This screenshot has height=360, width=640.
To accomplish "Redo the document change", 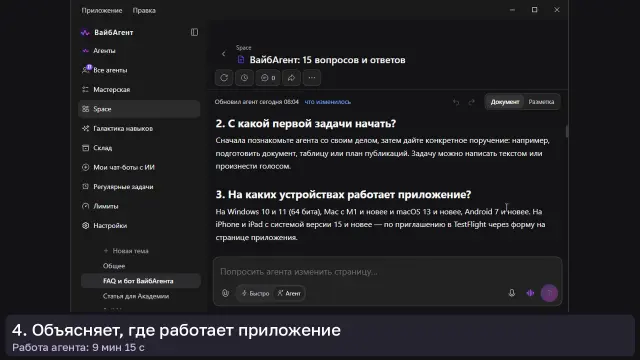I will point(471,102).
